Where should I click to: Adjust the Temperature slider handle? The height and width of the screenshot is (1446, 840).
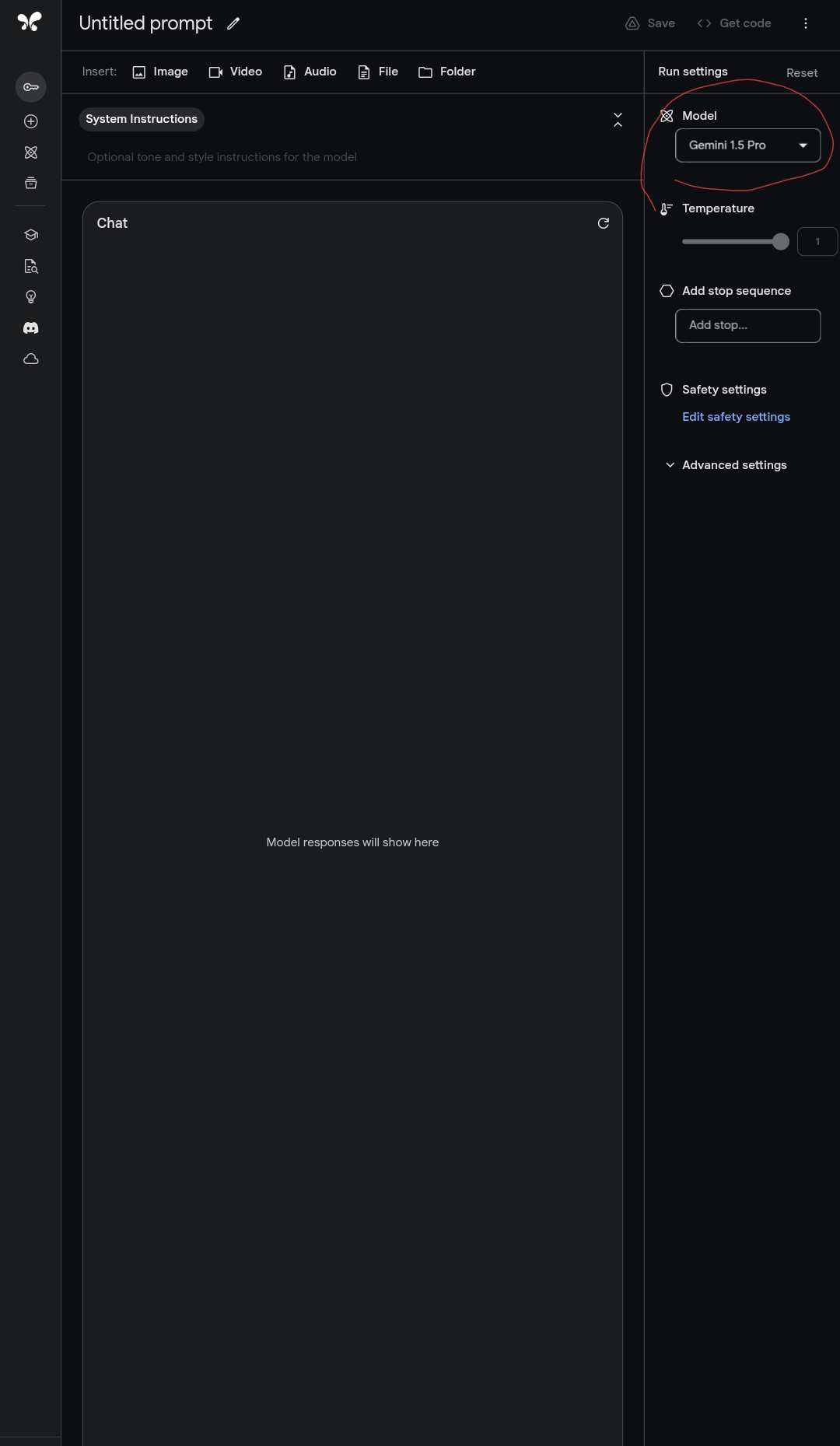pos(781,242)
